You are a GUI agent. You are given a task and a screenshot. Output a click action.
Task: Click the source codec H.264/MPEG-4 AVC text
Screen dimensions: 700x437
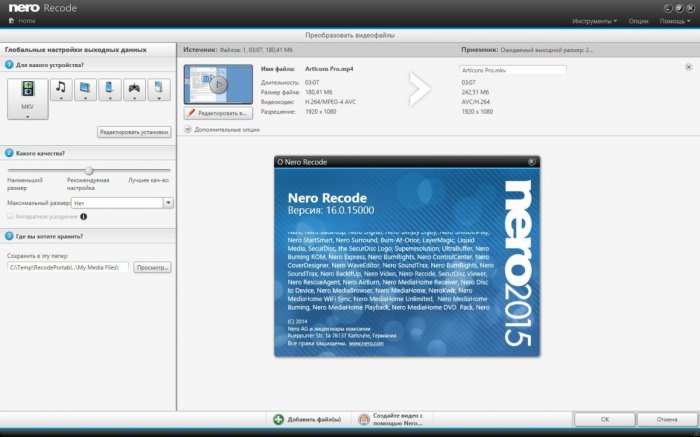pos(330,102)
